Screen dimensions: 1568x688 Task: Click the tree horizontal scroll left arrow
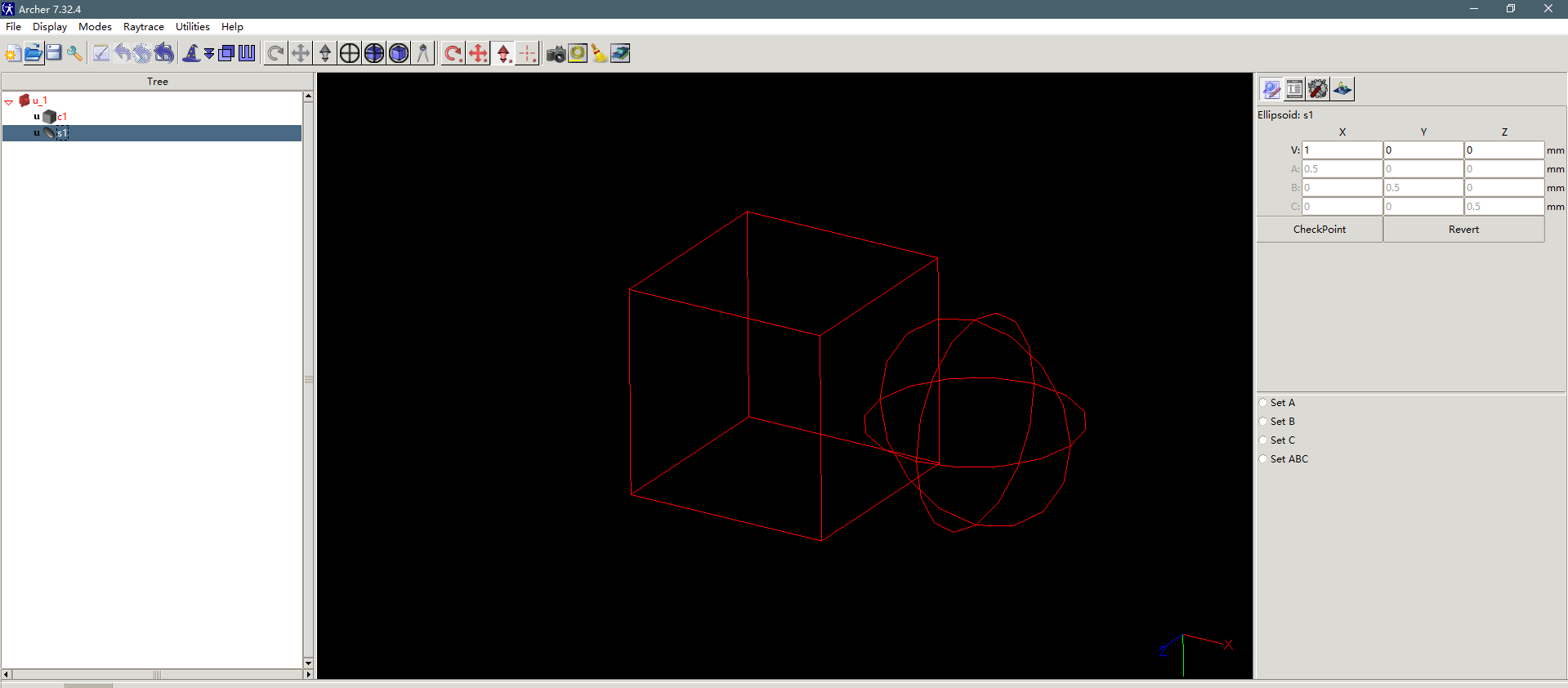[x=7, y=675]
